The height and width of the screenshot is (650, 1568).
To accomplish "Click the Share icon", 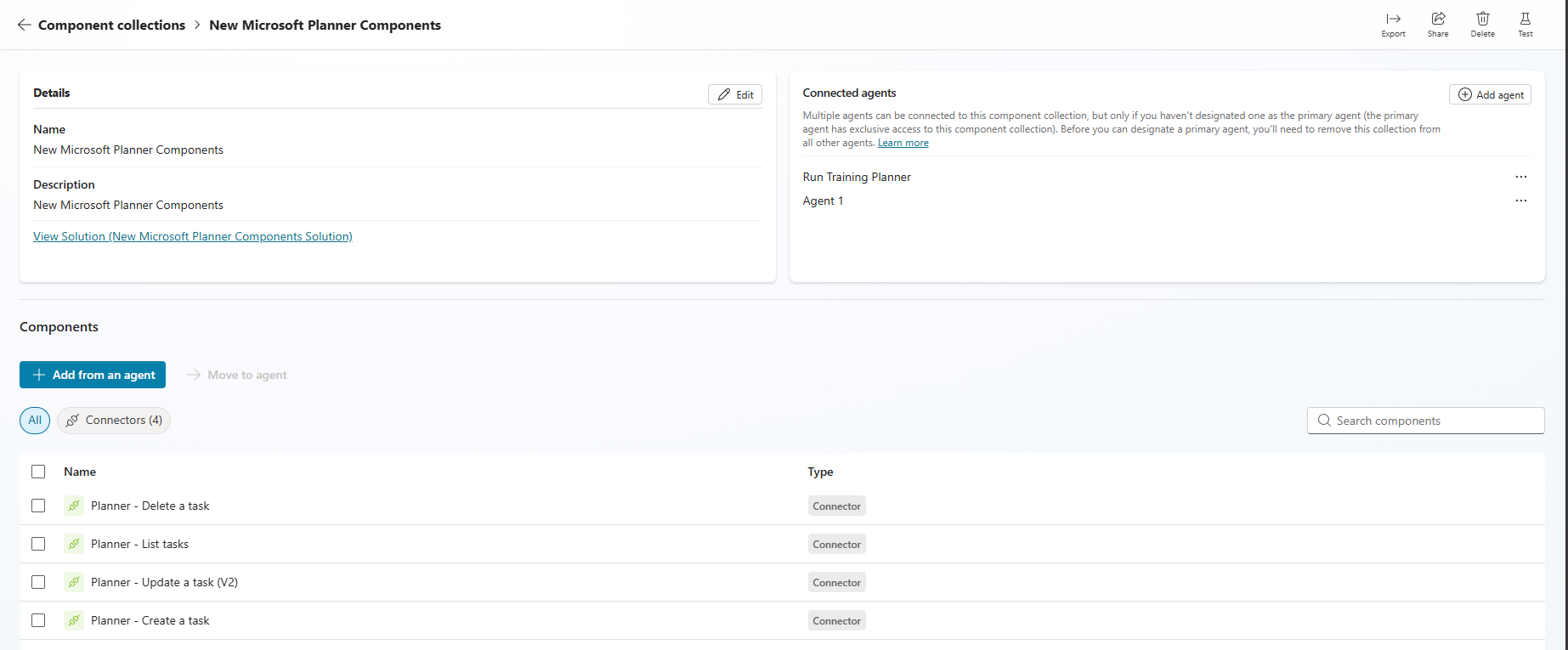I will click(1438, 20).
